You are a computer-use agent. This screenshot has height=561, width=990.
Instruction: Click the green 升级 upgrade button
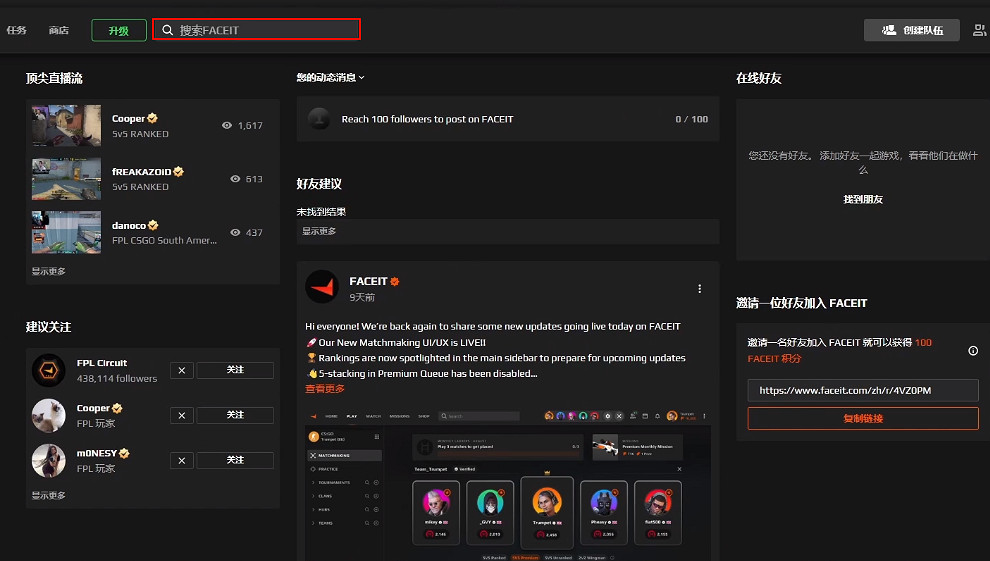(119, 30)
